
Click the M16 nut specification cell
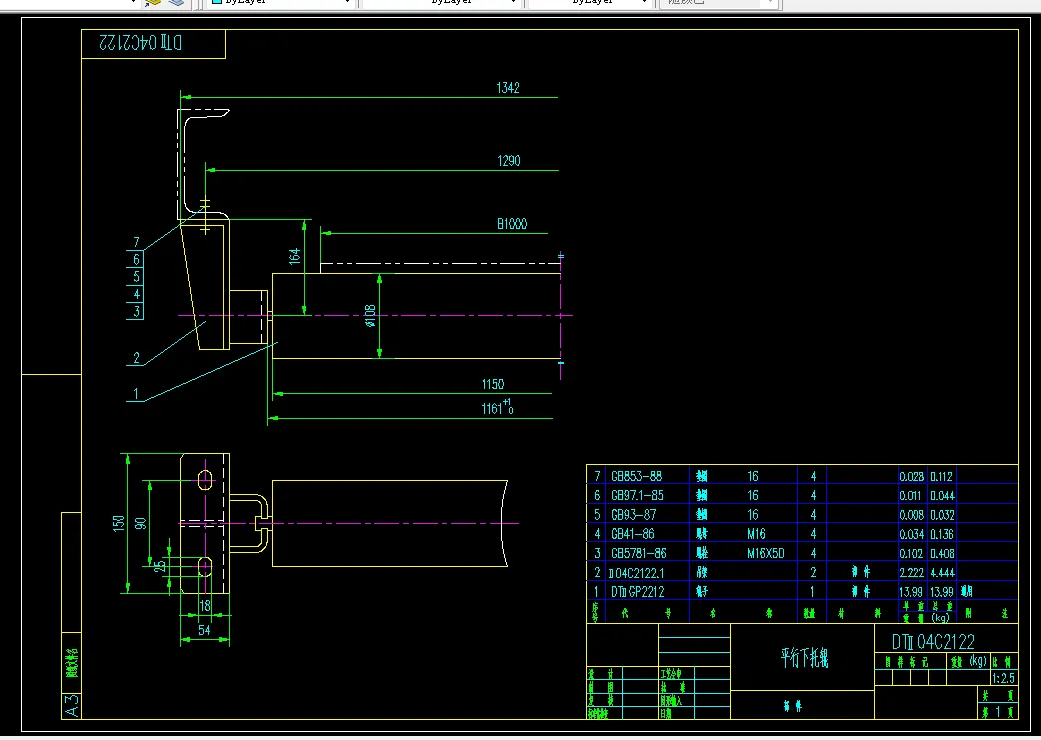[756, 534]
